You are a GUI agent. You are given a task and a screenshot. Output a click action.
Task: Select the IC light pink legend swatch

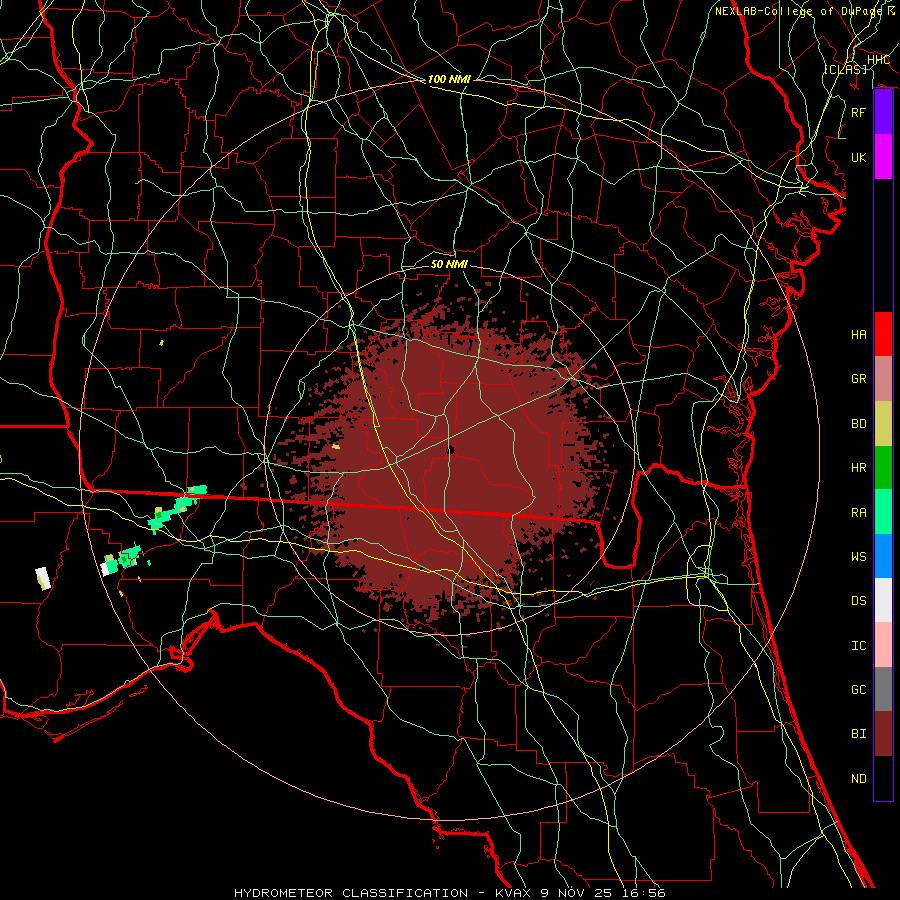point(883,645)
